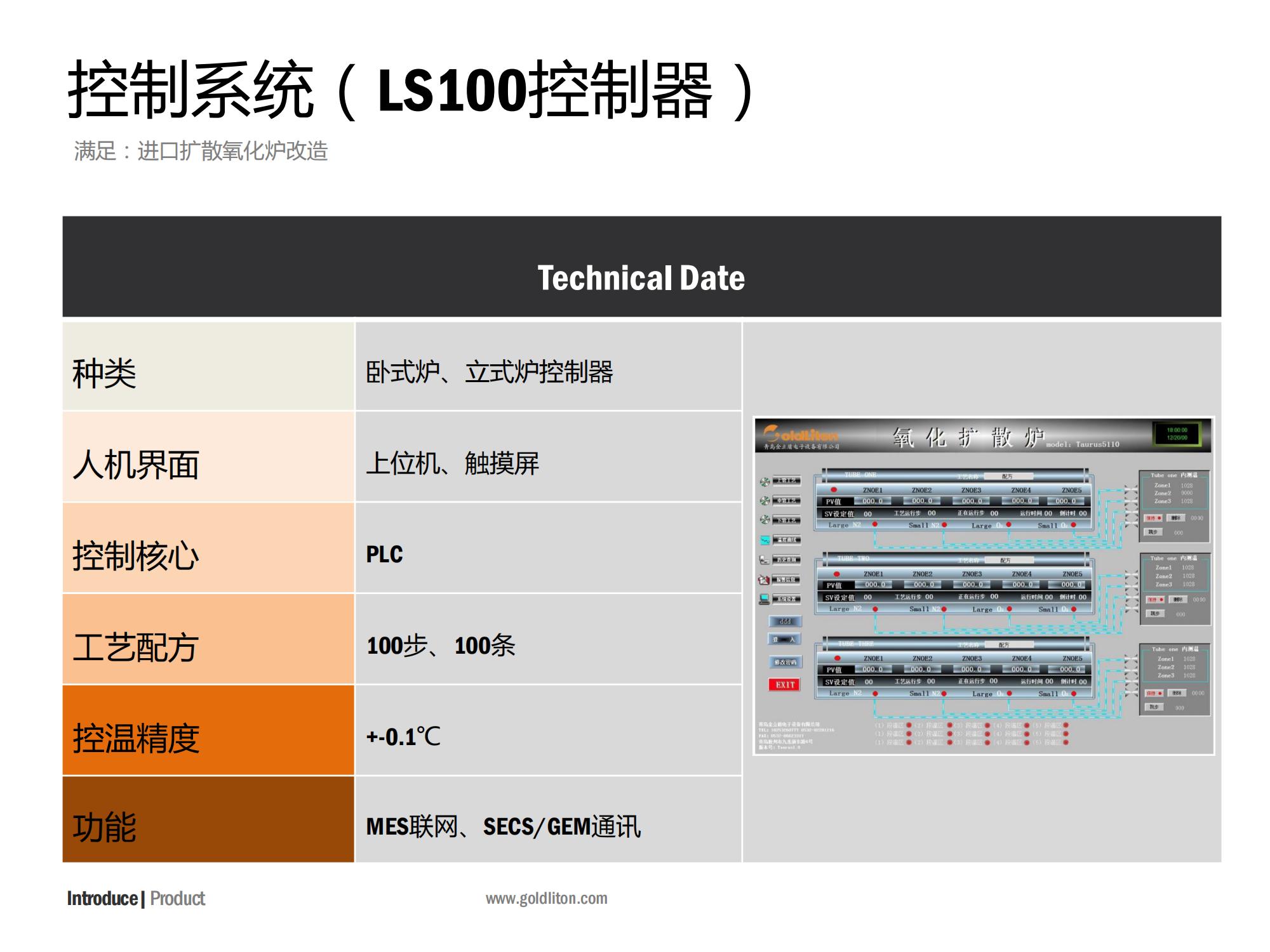The width and height of the screenshot is (1270, 952).
Task: Click TUBE TWO ZNOE2 PV value 000.0
Action: coord(923,585)
